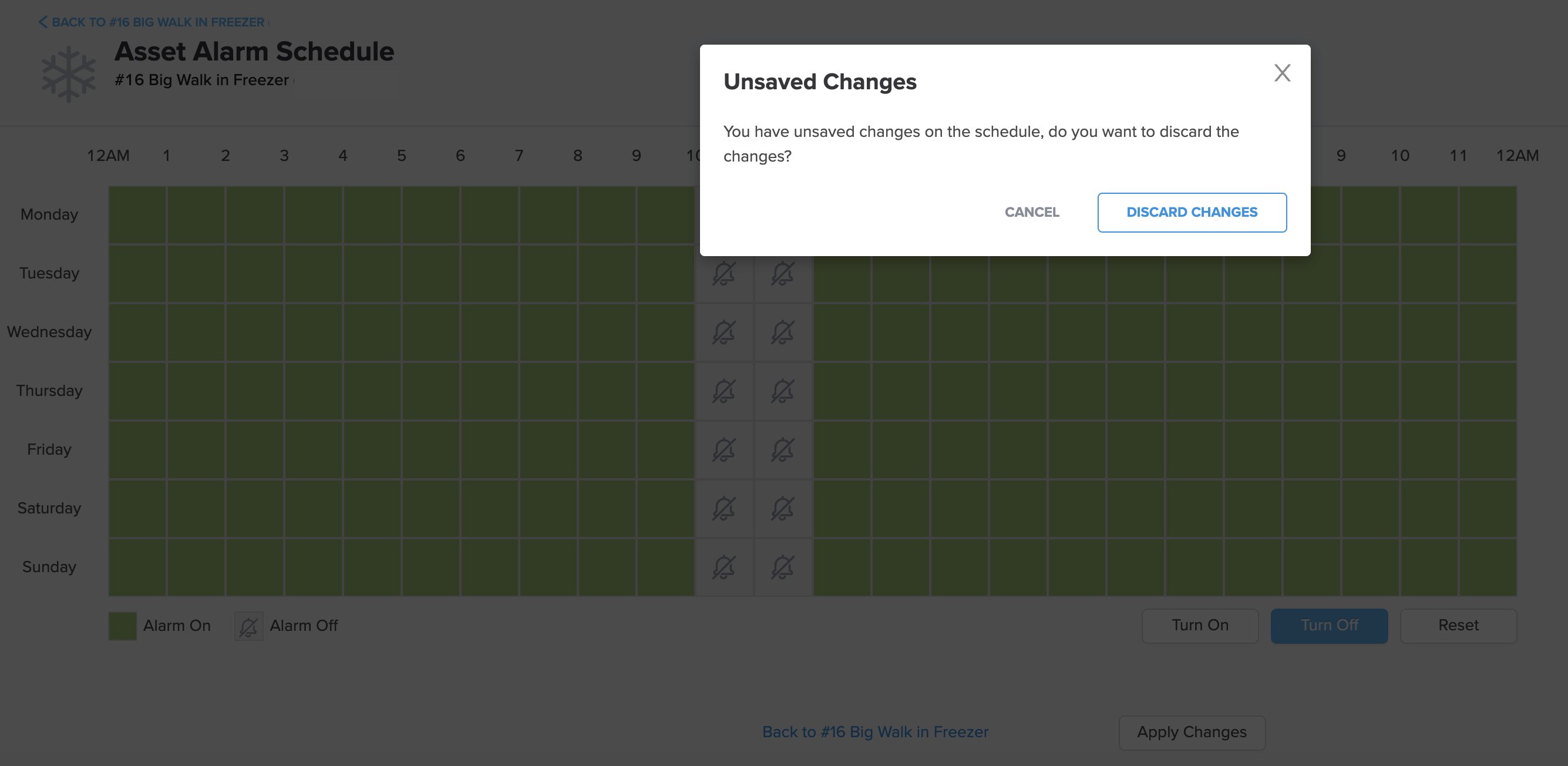The image size is (1568, 766).
Task: Click the Back to #16 Big Walk in Freezer header link
Action: [x=157, y=22]
